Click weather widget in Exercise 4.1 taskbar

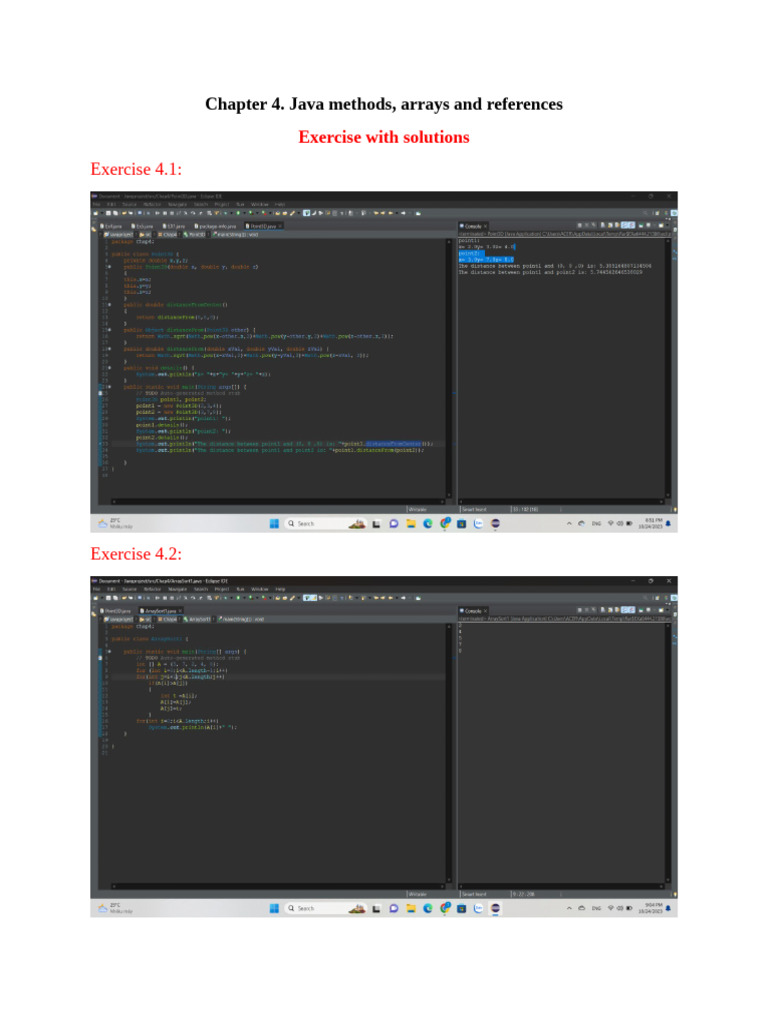tap(108, 523)
